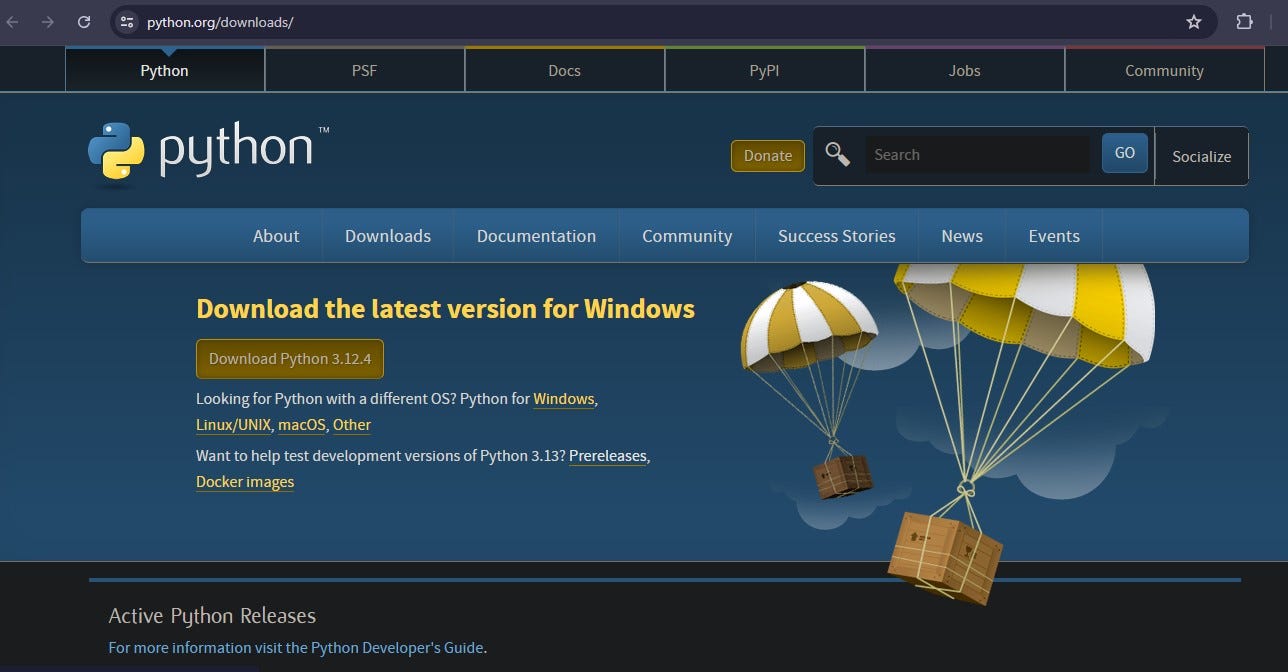This screenshot has width=1288, height=672.
Task: Select the PyPI top tab
Action: click(x=765, y=70)
